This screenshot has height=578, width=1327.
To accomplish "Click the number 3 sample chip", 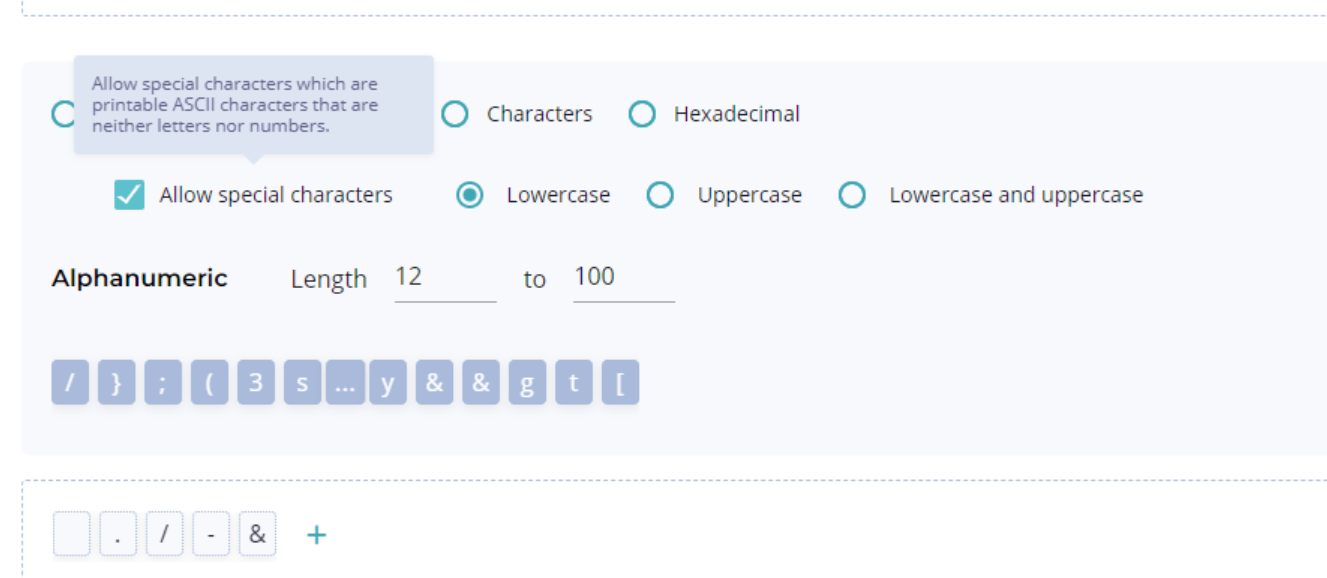I will tap(256, 385).
